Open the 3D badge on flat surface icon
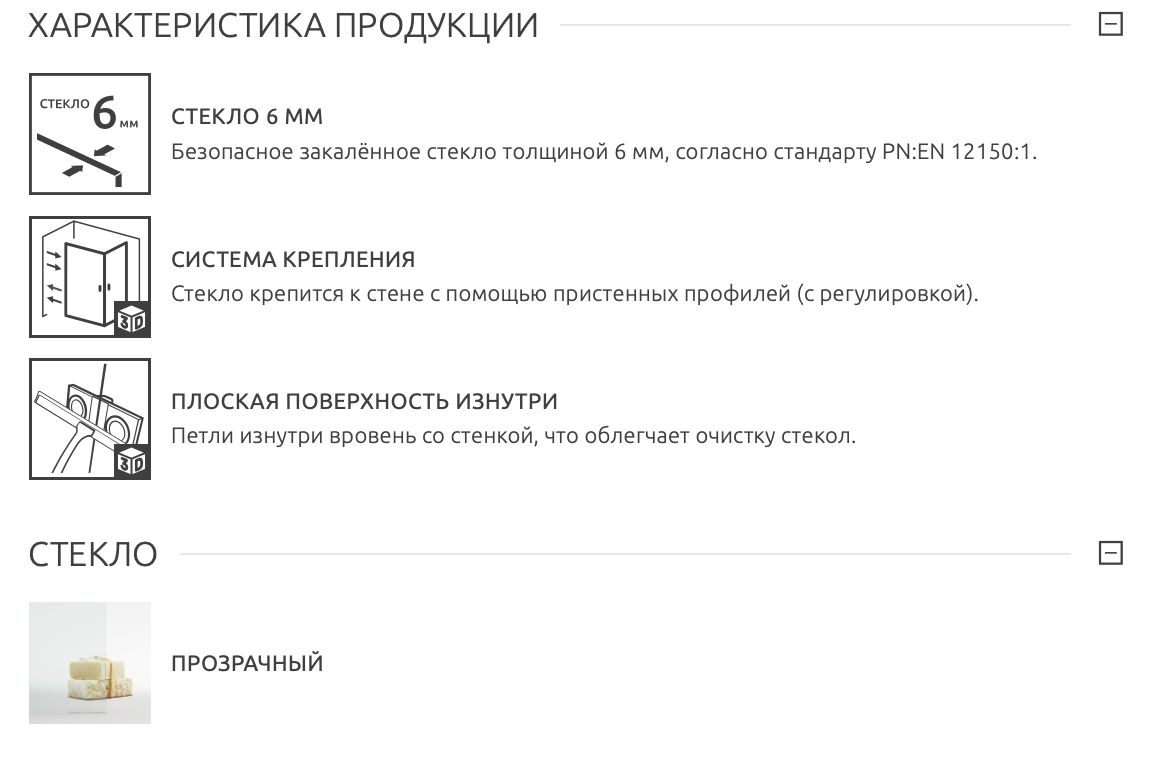 (x=132, y=462)
